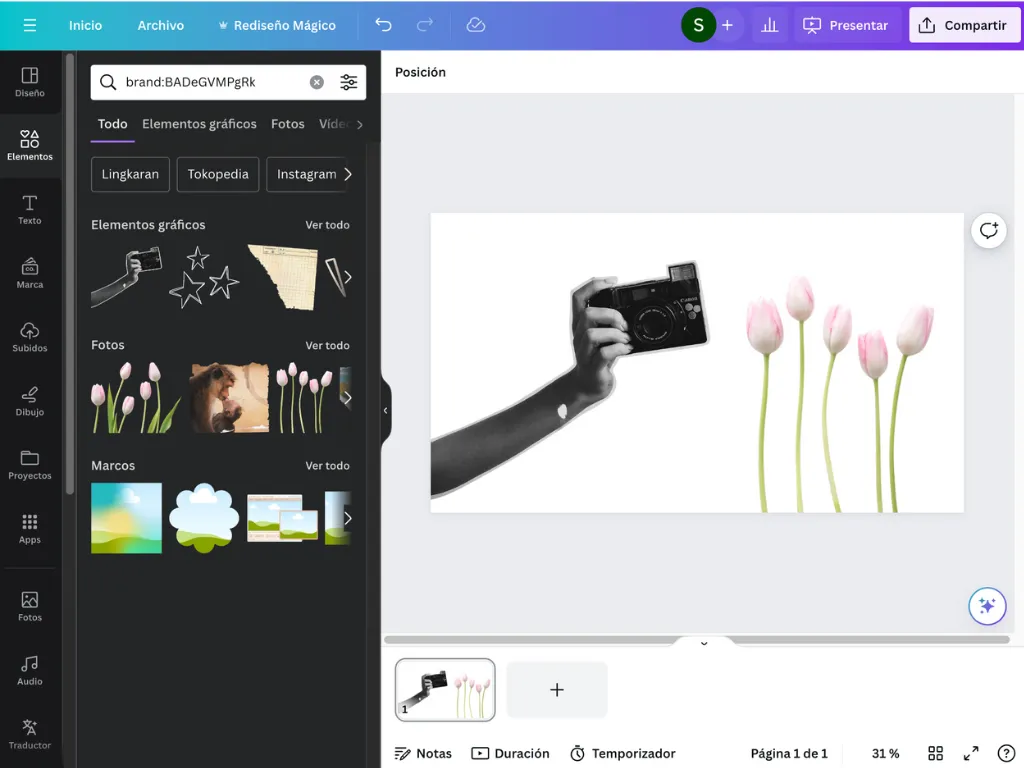The image size is (1024, 768).
Task: Open the Elementos sidebar panel
Action: (x=30, y=145)
